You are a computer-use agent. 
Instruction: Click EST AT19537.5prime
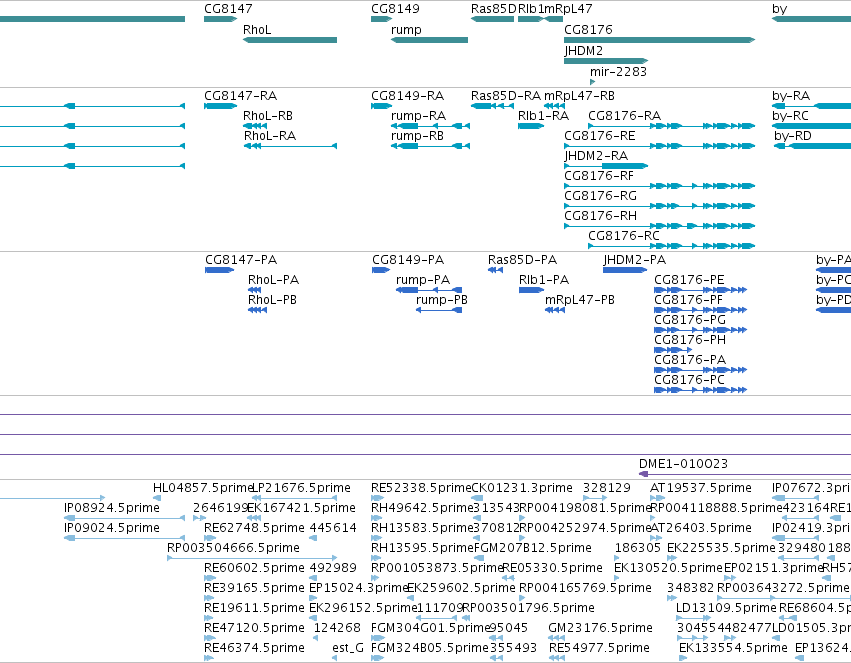click(657, 498)
